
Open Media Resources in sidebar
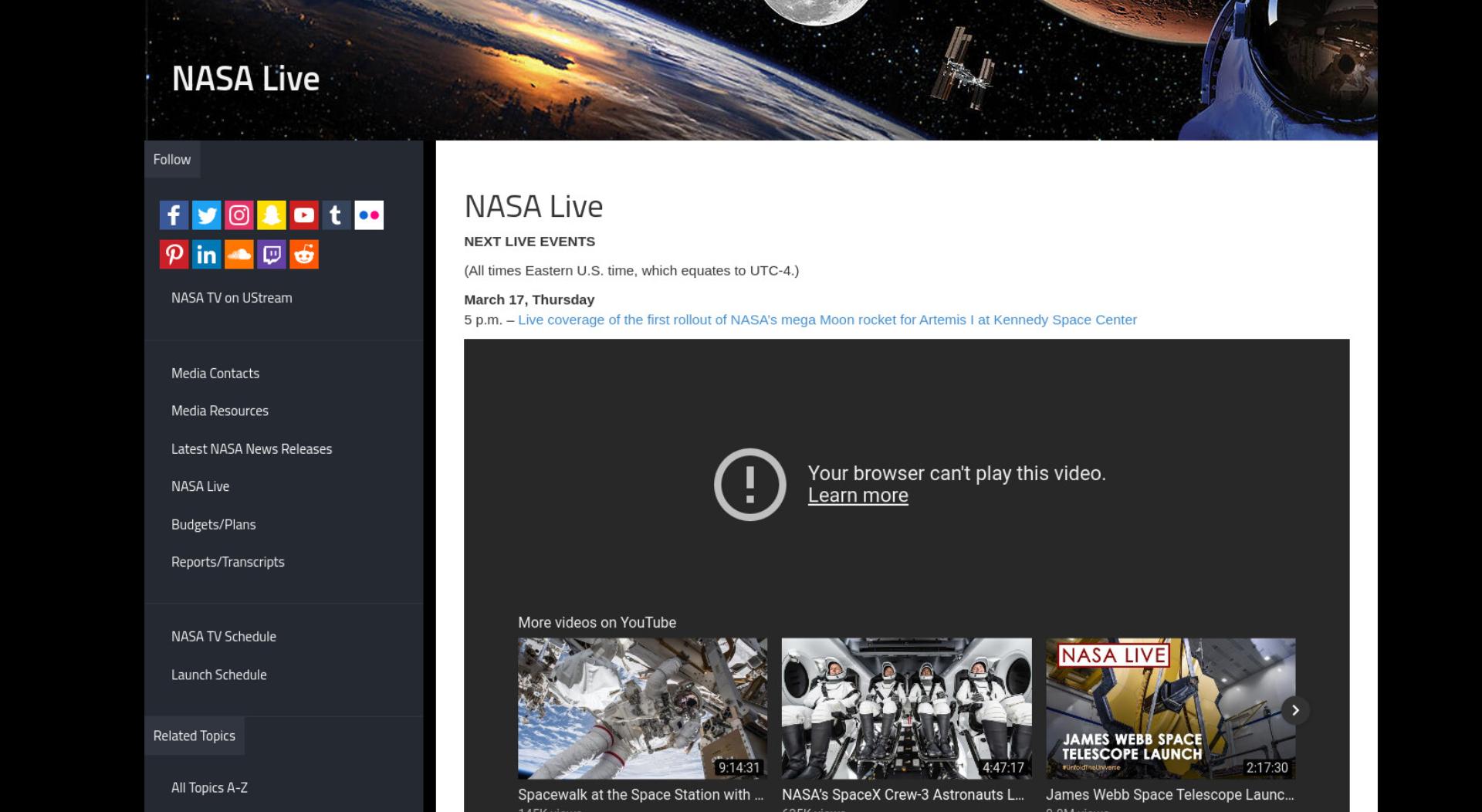(220, 411)
